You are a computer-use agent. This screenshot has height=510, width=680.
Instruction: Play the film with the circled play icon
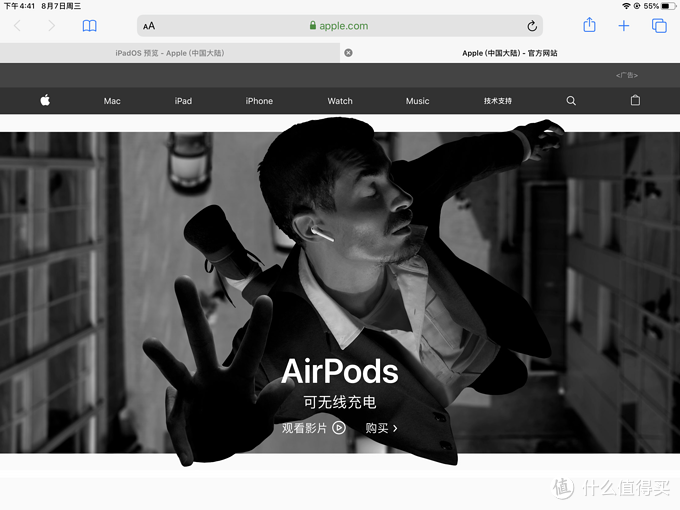pyautogui.click(x=339, y=428)
